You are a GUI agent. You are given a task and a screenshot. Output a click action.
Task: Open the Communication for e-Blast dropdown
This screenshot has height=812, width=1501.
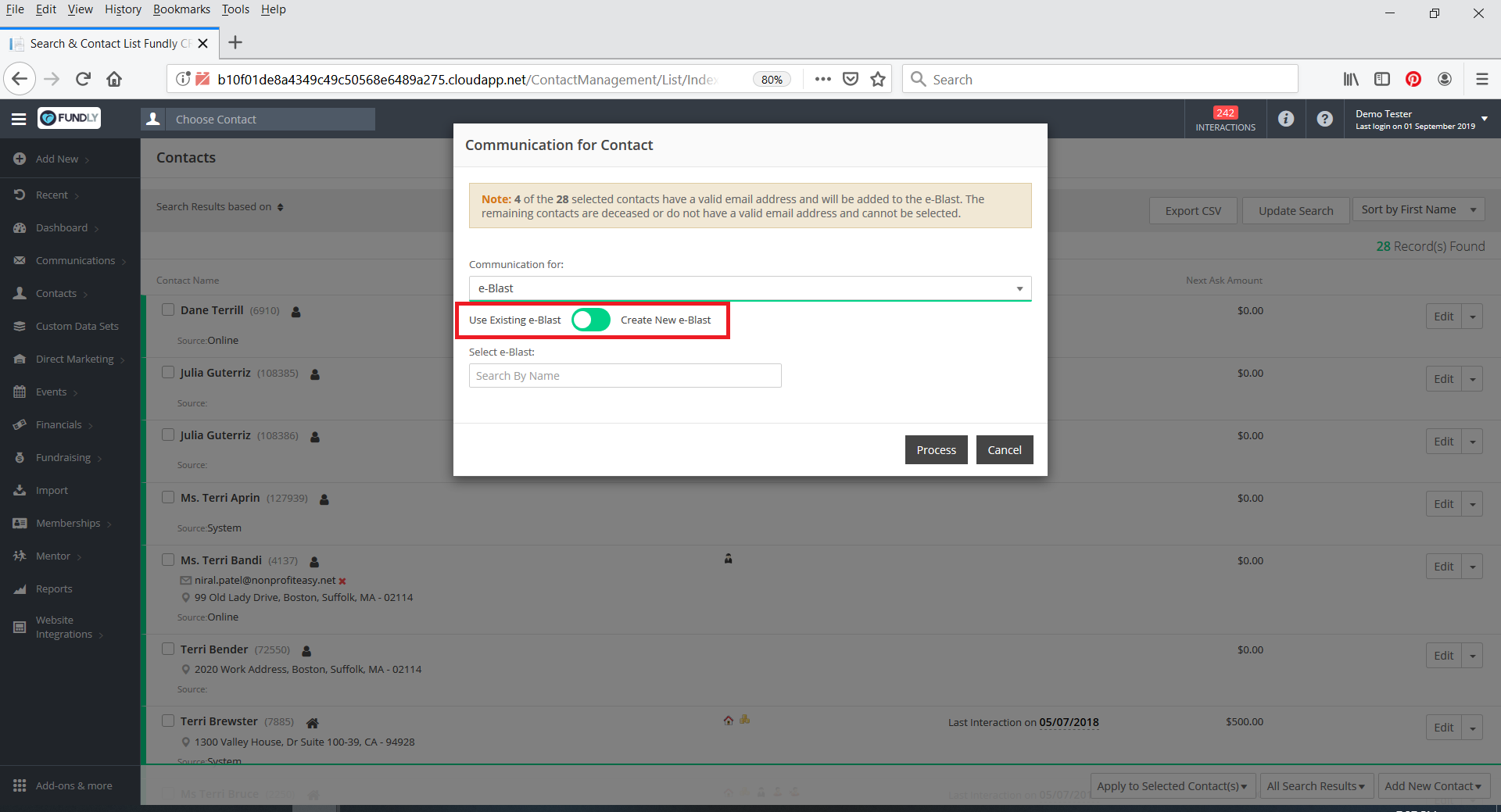750,288
